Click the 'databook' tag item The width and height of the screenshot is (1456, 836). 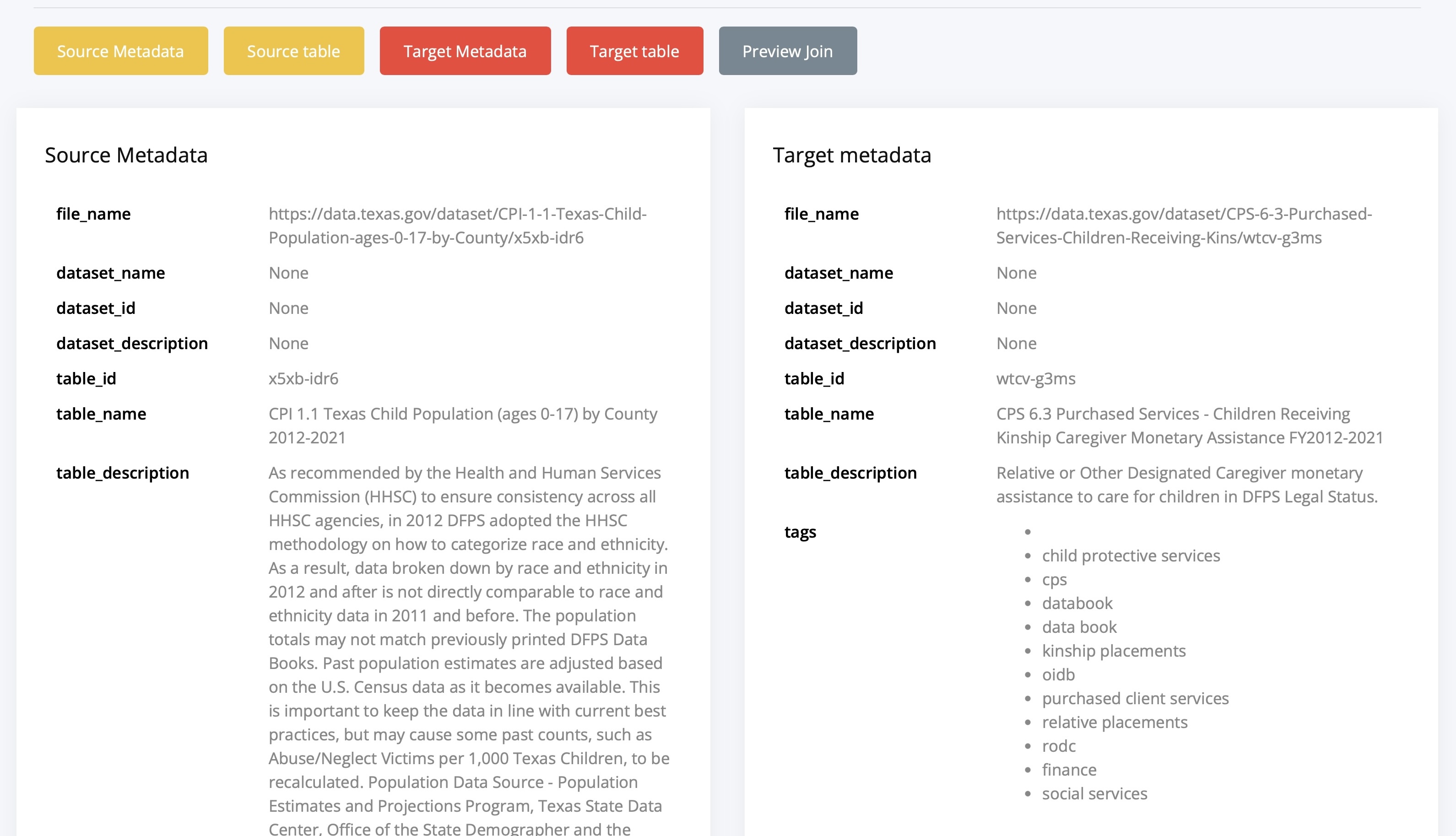click(1077, 604)
